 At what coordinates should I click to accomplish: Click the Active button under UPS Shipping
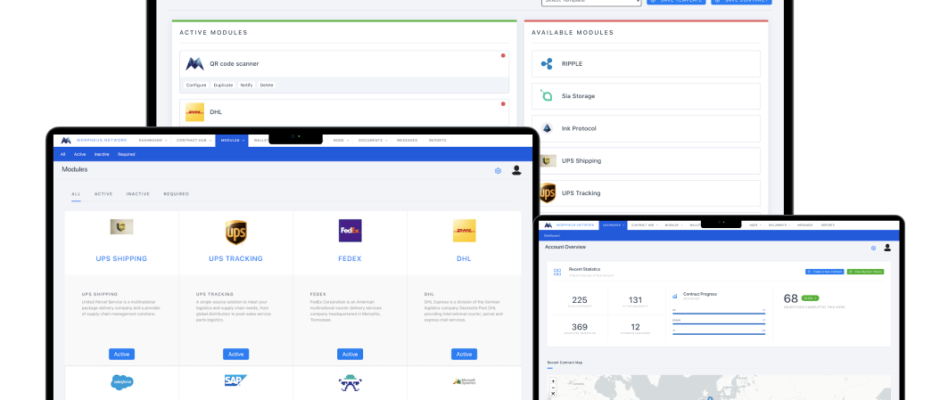(122, 354)
